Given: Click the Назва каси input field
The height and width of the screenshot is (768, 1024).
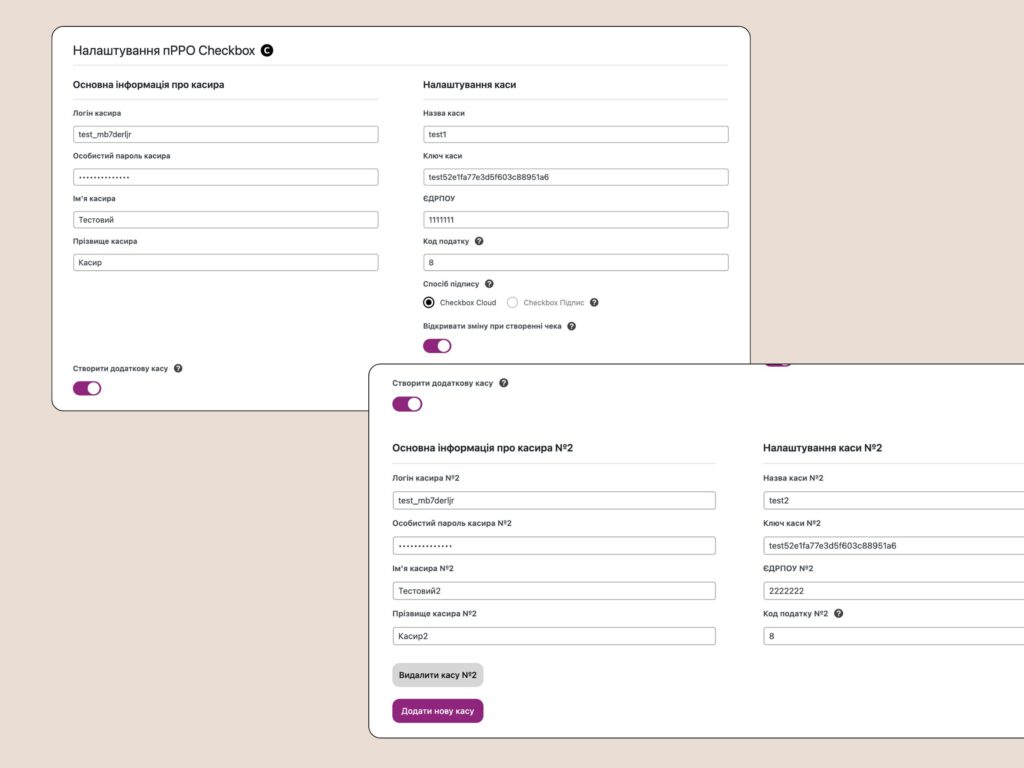Looking at the screenshot, I should 576,134.
